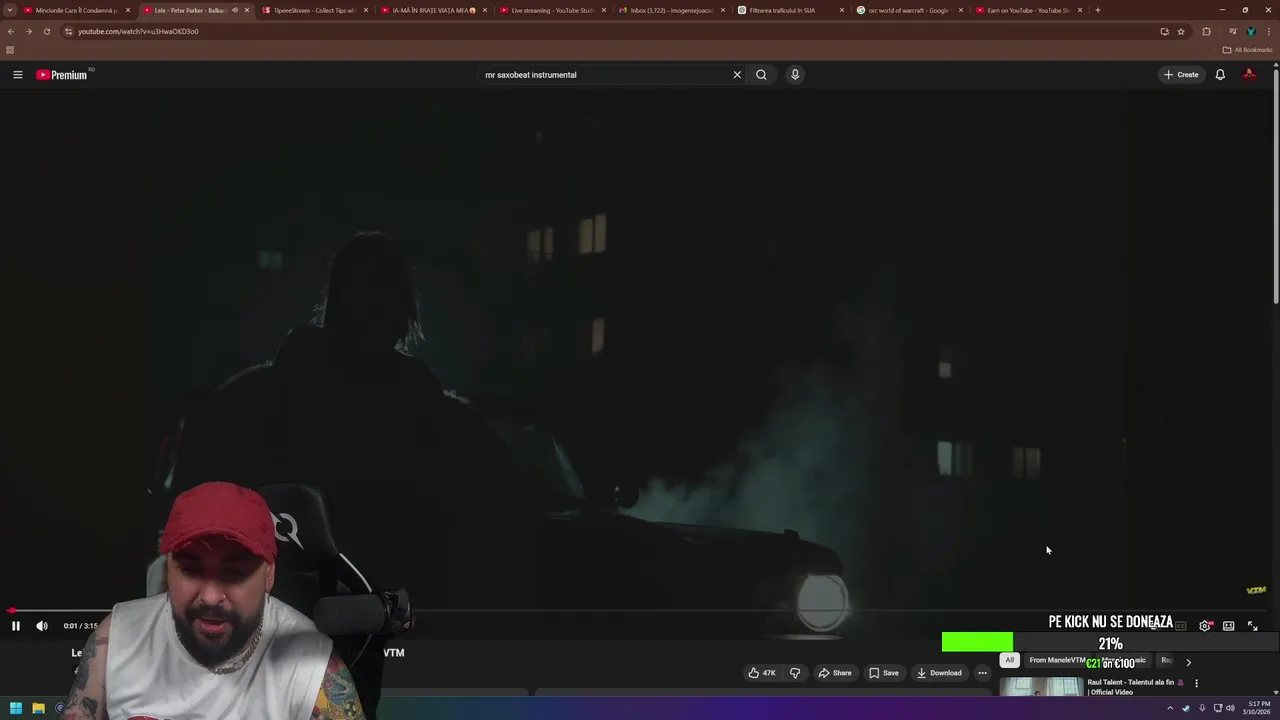Switch player to theater mode
This screenshot has height=720, width=1280.
1228,626
